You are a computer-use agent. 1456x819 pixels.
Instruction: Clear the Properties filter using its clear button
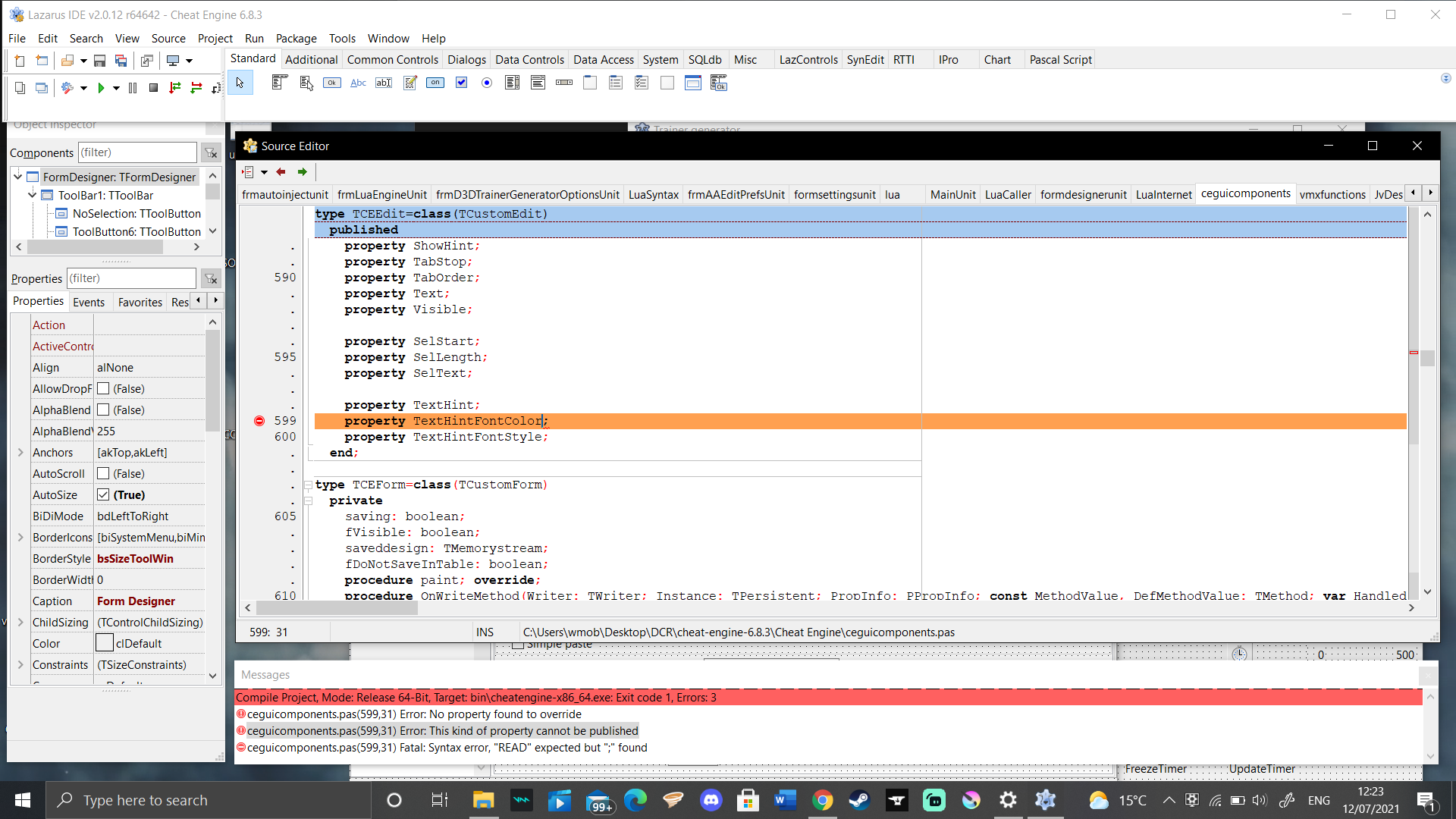tap(211, 278)
